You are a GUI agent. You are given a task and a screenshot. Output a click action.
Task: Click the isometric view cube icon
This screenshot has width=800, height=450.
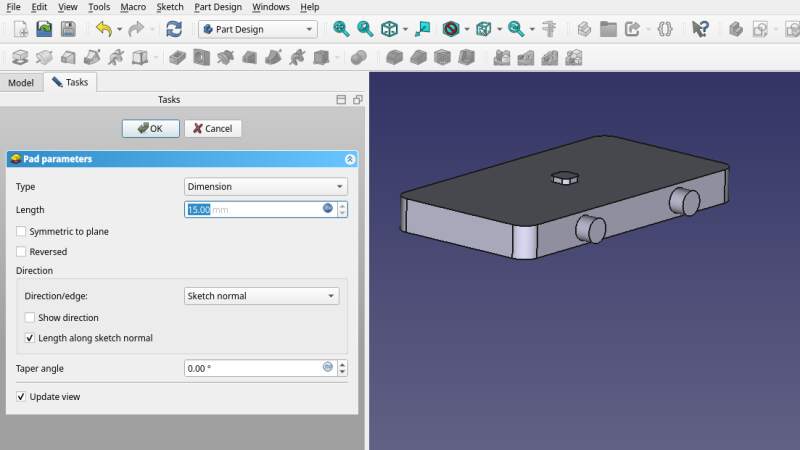tap(389, 29)
